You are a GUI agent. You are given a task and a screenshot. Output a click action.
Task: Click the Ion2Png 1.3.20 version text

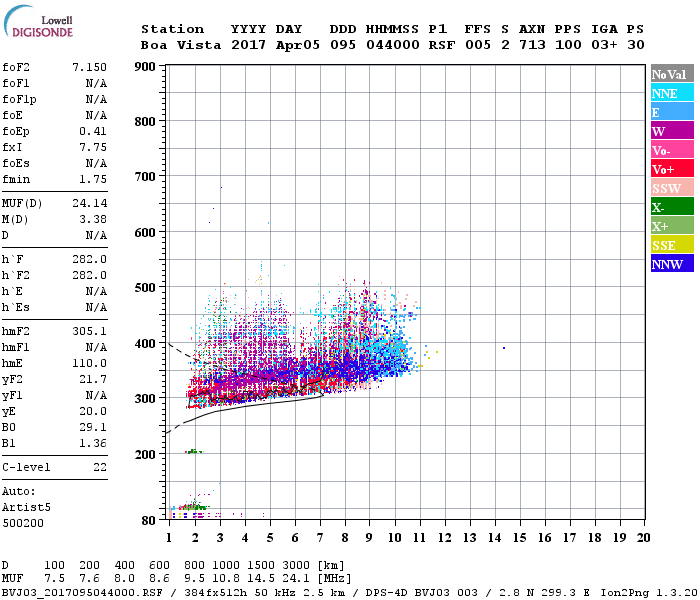point(649,593)
